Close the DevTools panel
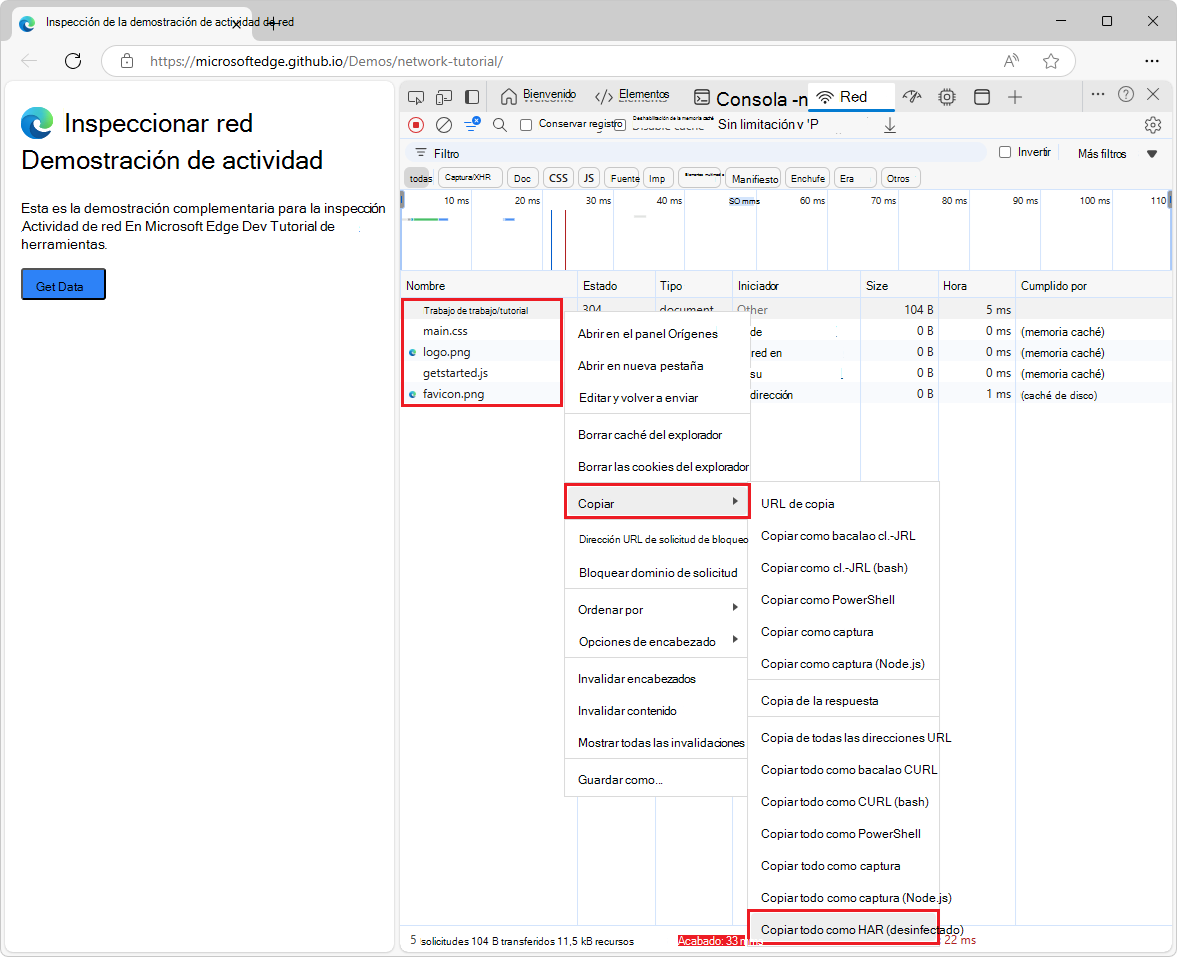This screenshot has height=957, width=1177. point(1154,95)
